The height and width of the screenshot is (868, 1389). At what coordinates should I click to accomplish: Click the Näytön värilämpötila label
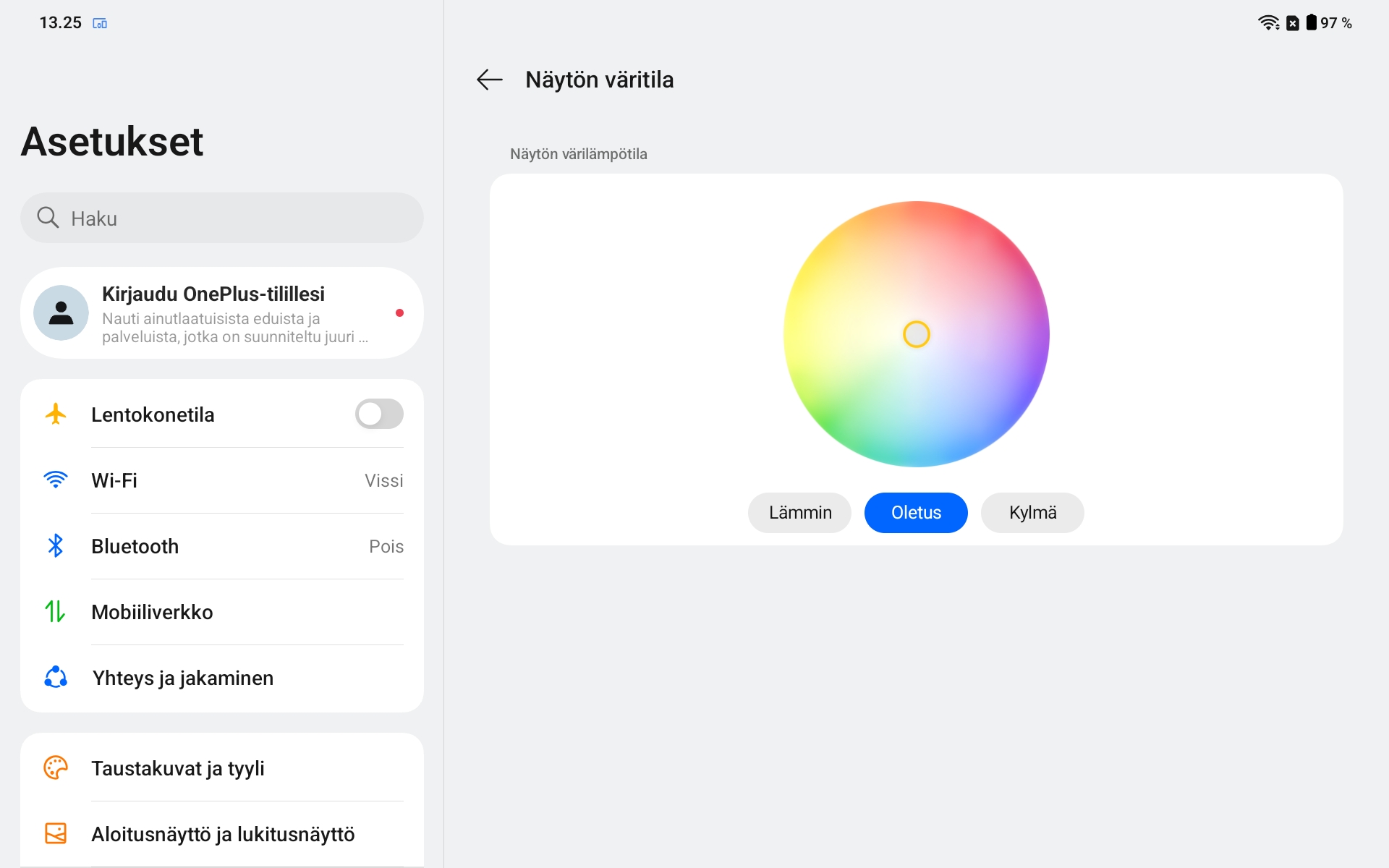coord(578,154)
